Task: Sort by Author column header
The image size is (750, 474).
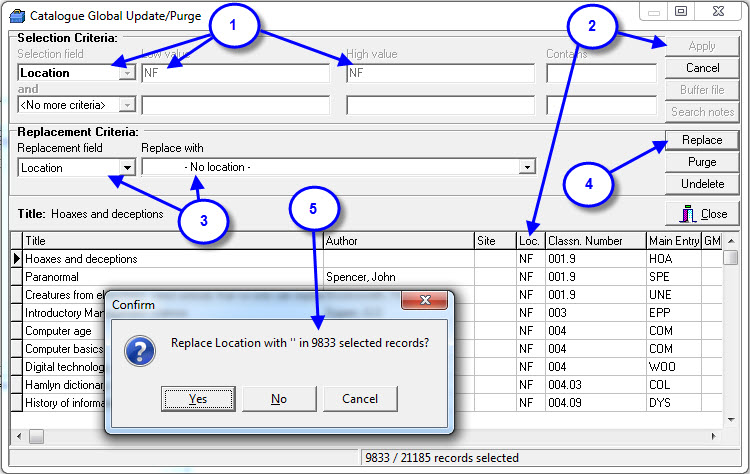Action: (x=397, y=241)
